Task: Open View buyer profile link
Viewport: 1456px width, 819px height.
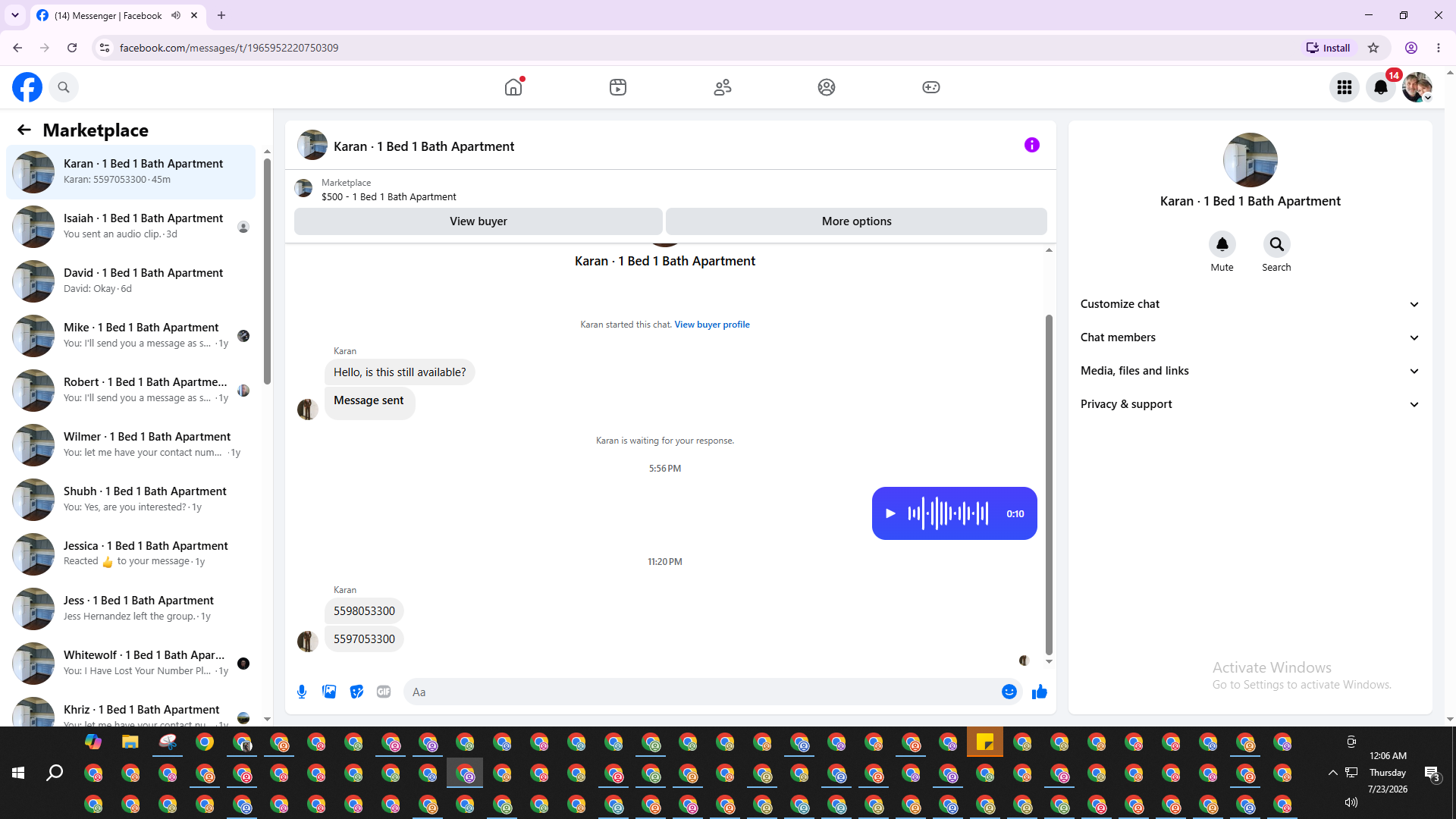Action: point(712,325)
